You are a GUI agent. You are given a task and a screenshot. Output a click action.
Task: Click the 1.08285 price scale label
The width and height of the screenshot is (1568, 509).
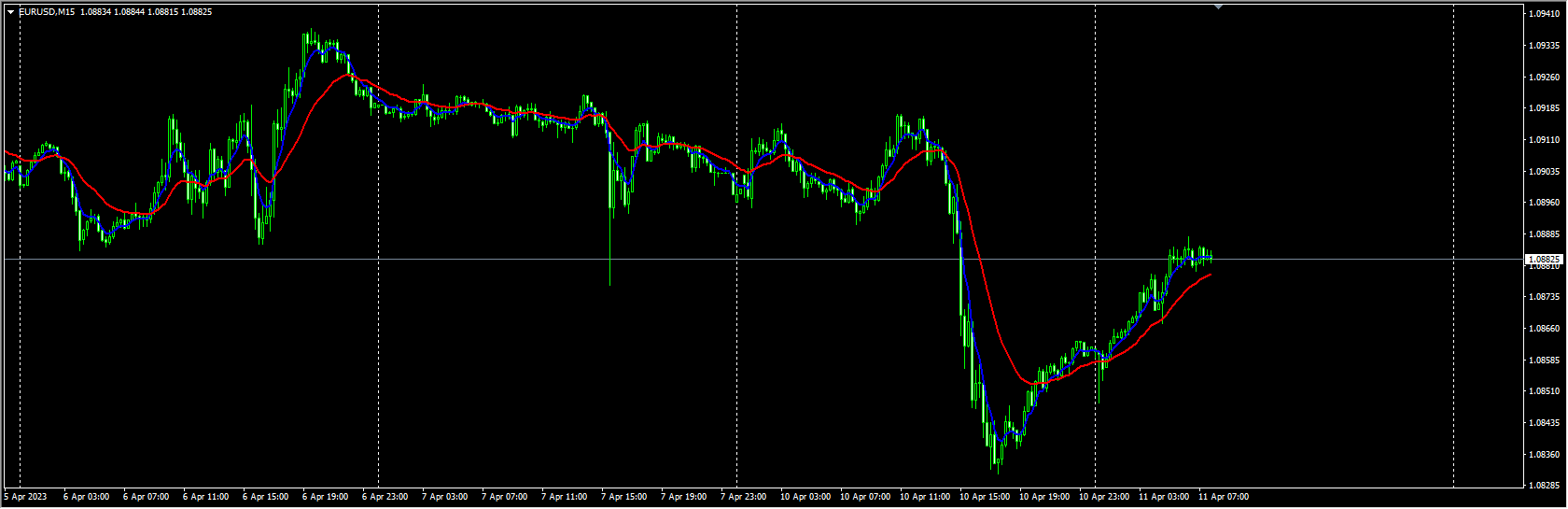click(1546, 486)
